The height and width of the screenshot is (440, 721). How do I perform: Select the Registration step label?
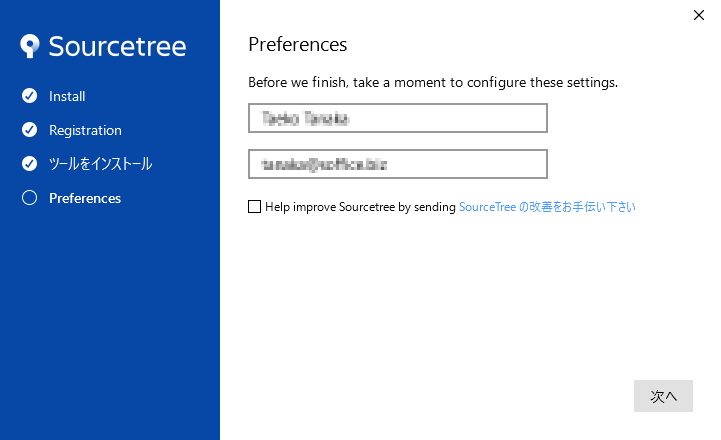click(x=85, y=130)
